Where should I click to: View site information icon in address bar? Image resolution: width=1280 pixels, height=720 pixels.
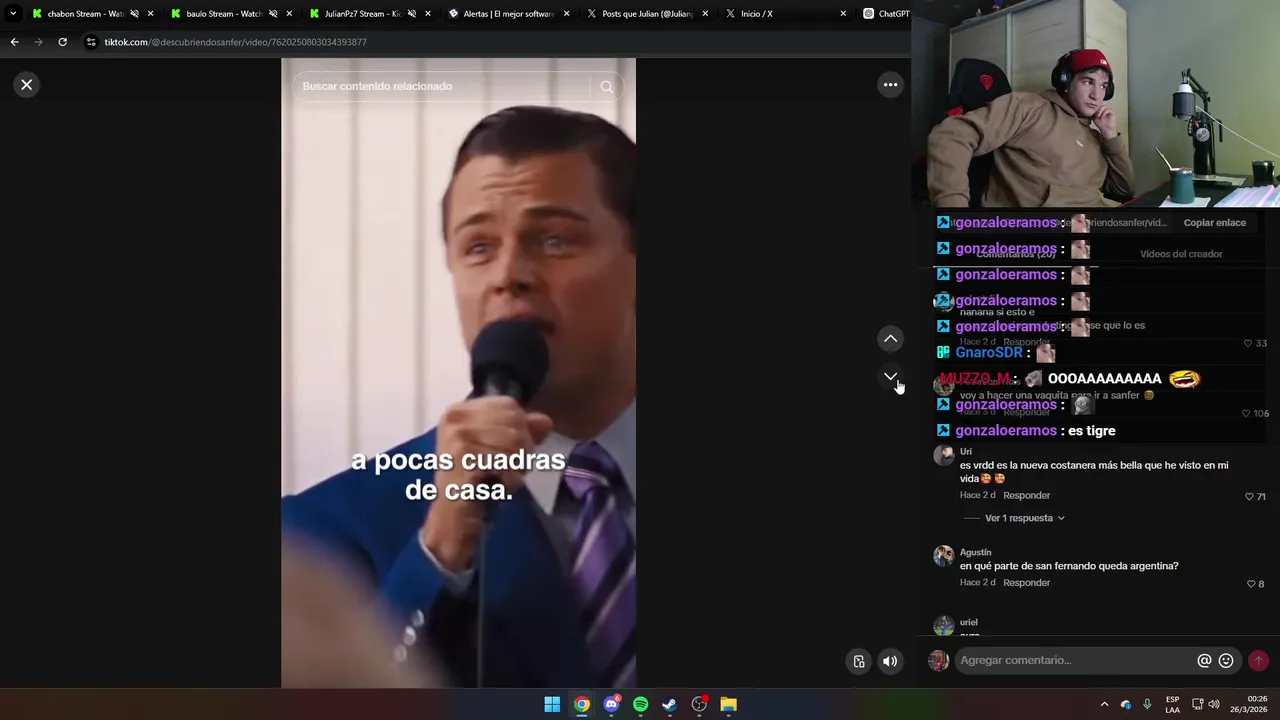91,42
